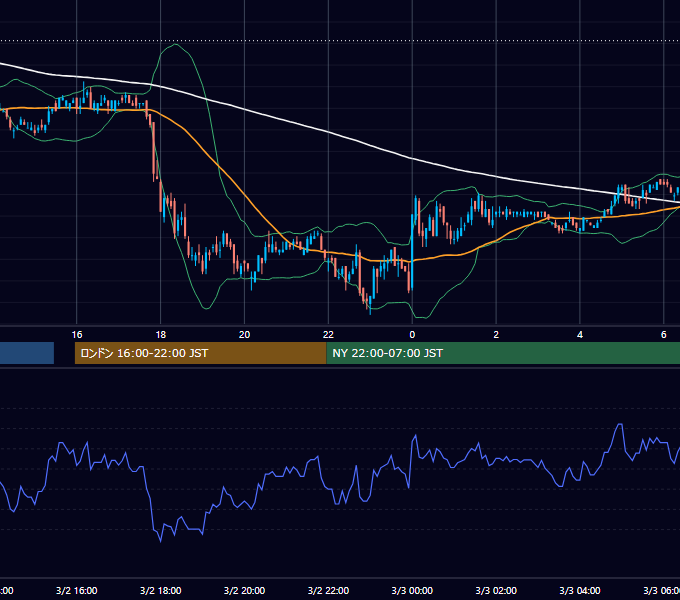The width and height of the screenshot is (680, 600).
Task: Click the 3/3 04:00 time label
Action: (580, 590)
